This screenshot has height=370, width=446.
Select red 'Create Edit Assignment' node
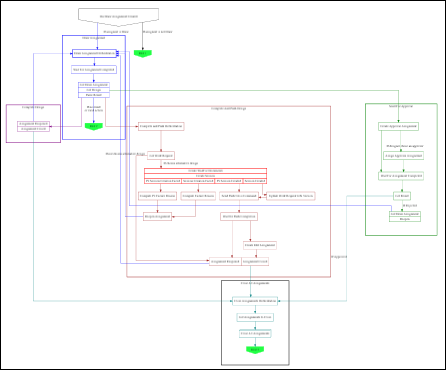coord(260,245)
